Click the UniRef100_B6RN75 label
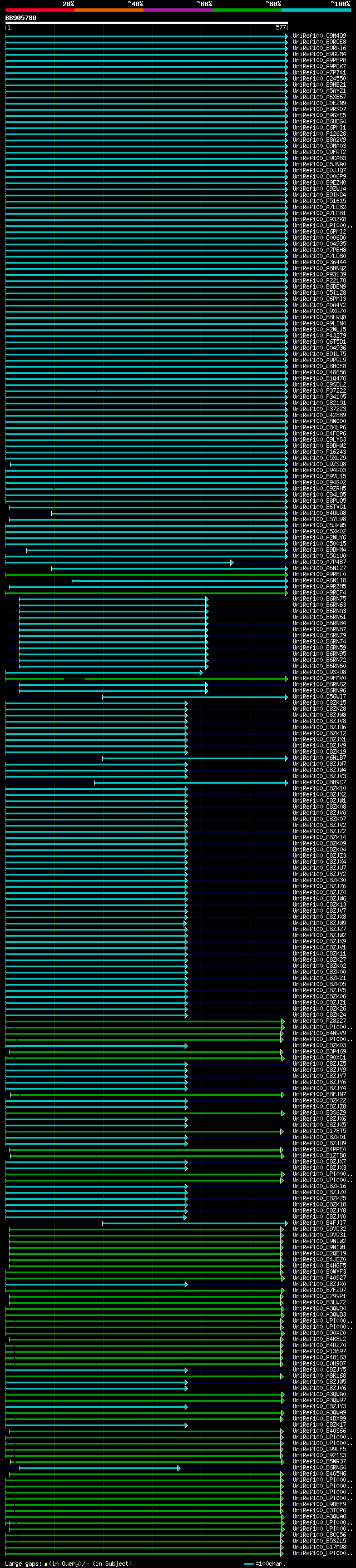356x1568 pixels. coord(319,599)
